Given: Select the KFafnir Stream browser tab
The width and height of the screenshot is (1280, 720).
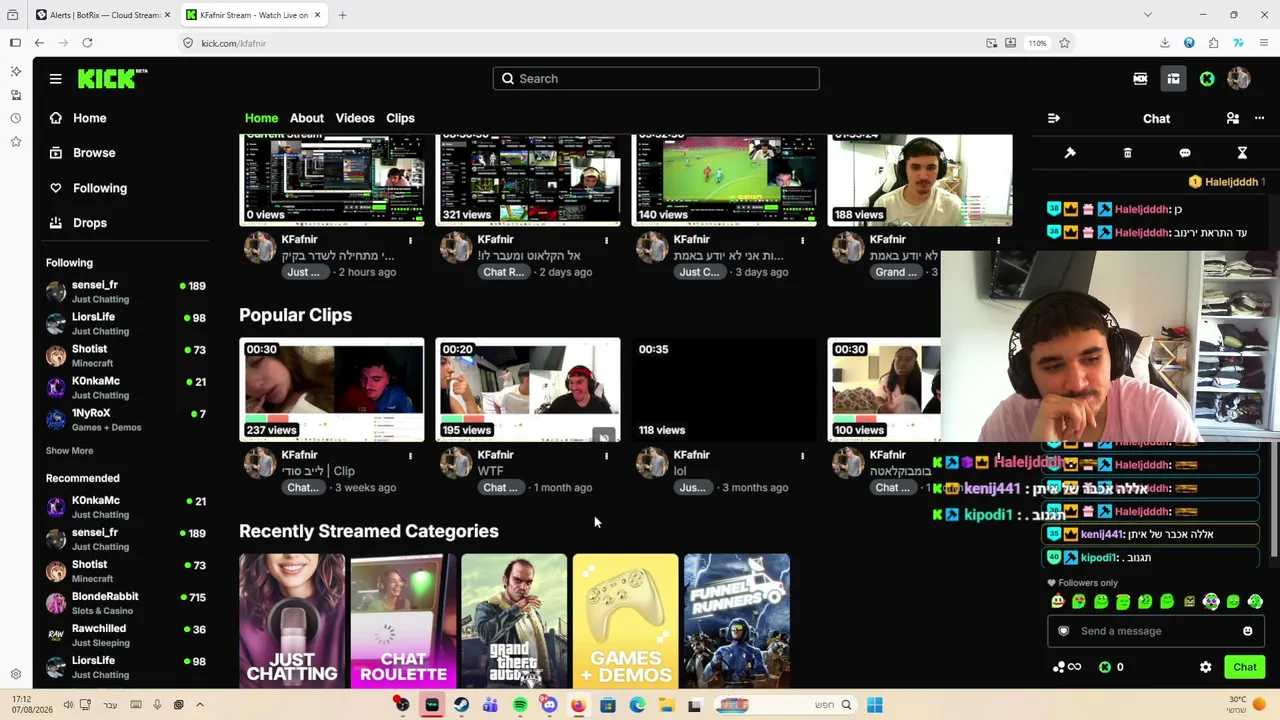Looking at the screenshot, I should click(255, 15).
